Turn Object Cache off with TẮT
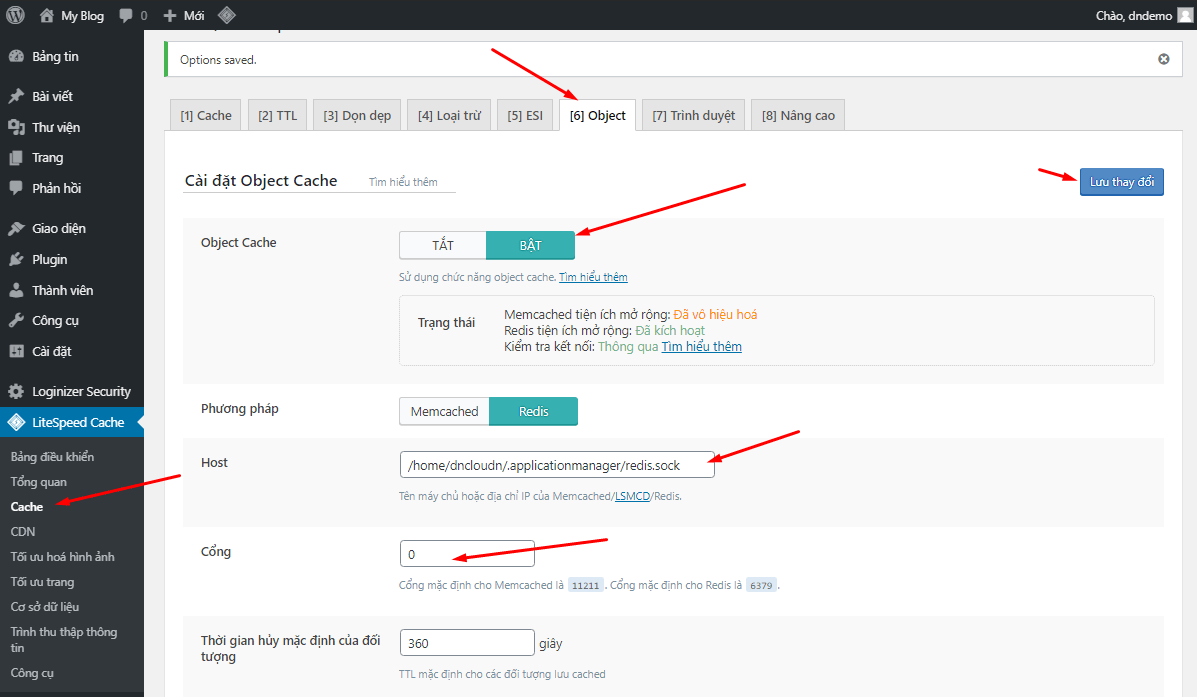 [443, 245]
